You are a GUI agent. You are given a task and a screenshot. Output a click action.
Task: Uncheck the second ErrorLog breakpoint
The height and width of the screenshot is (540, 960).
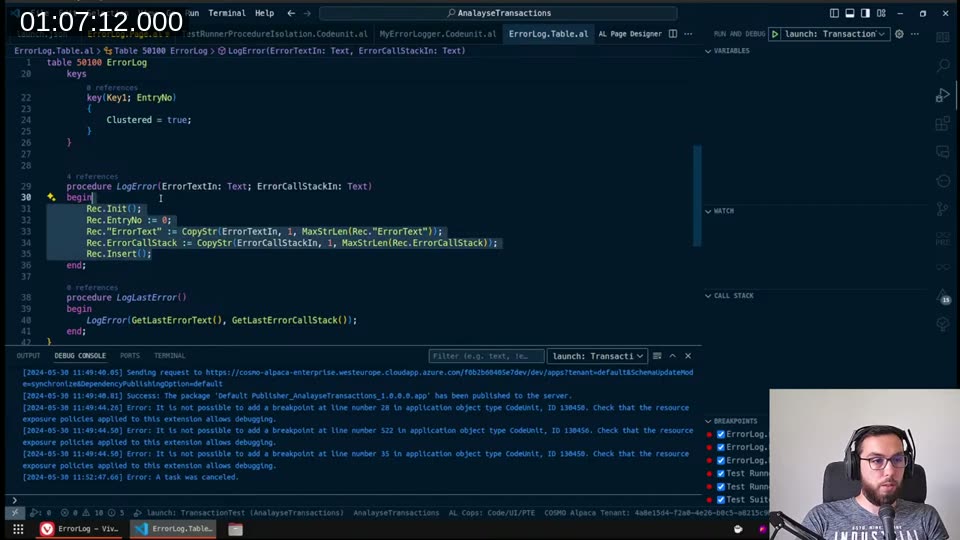click(x=721, y=448)
